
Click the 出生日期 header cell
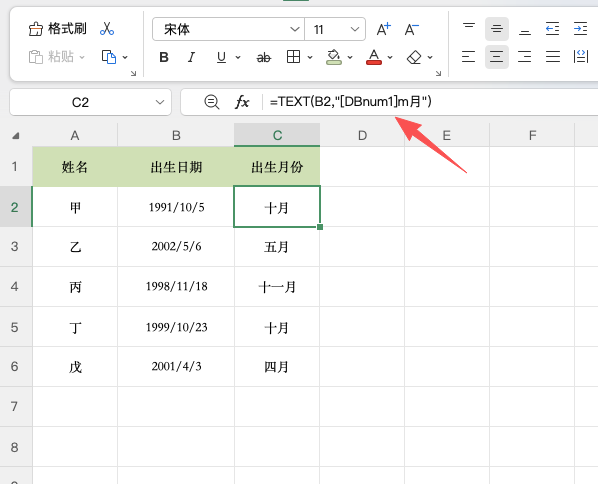click(176, 167)
